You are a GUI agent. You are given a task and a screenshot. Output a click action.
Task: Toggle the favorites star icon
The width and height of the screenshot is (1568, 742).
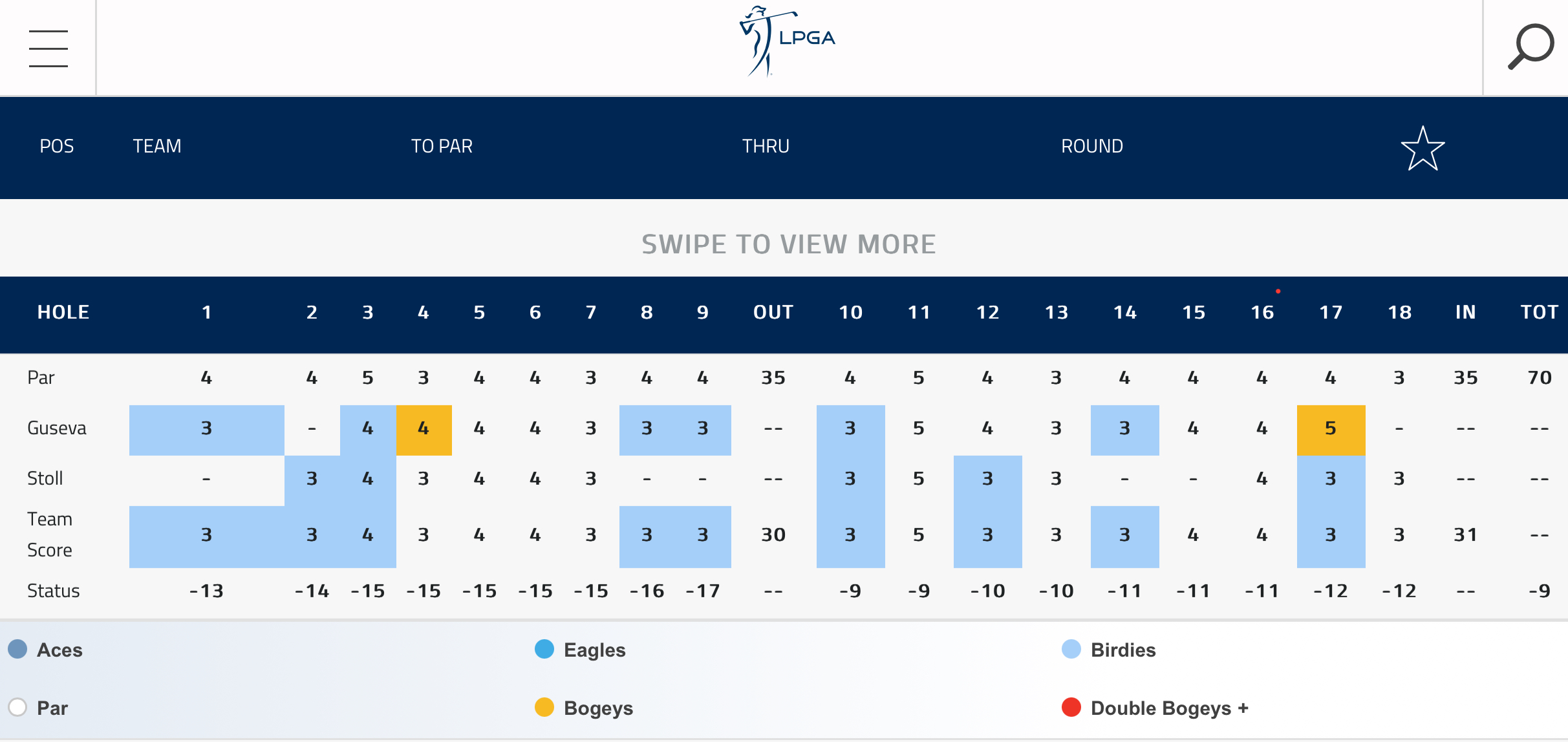coord(1423,148)
